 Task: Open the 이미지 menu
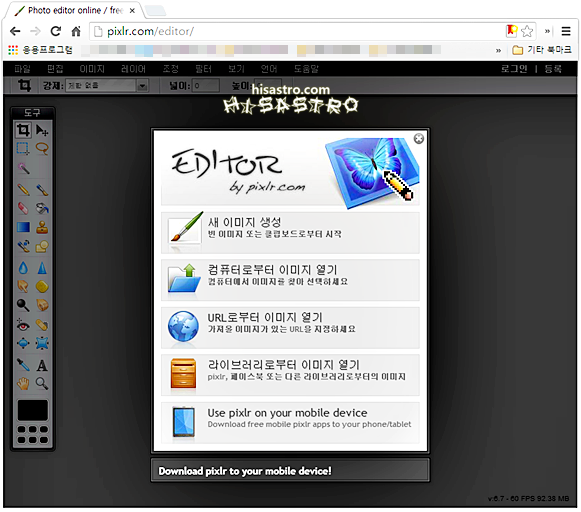click(92, 69)
